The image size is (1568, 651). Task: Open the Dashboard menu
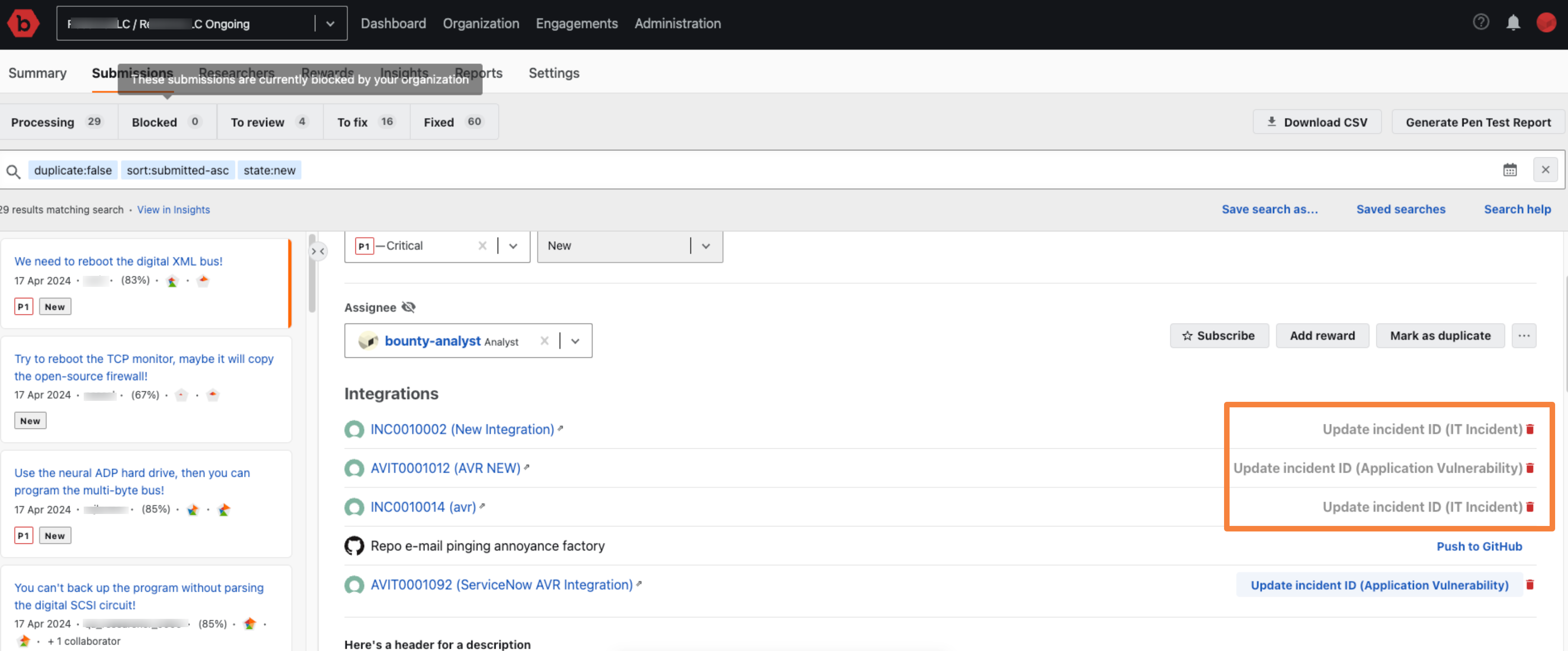coord(393,24)
